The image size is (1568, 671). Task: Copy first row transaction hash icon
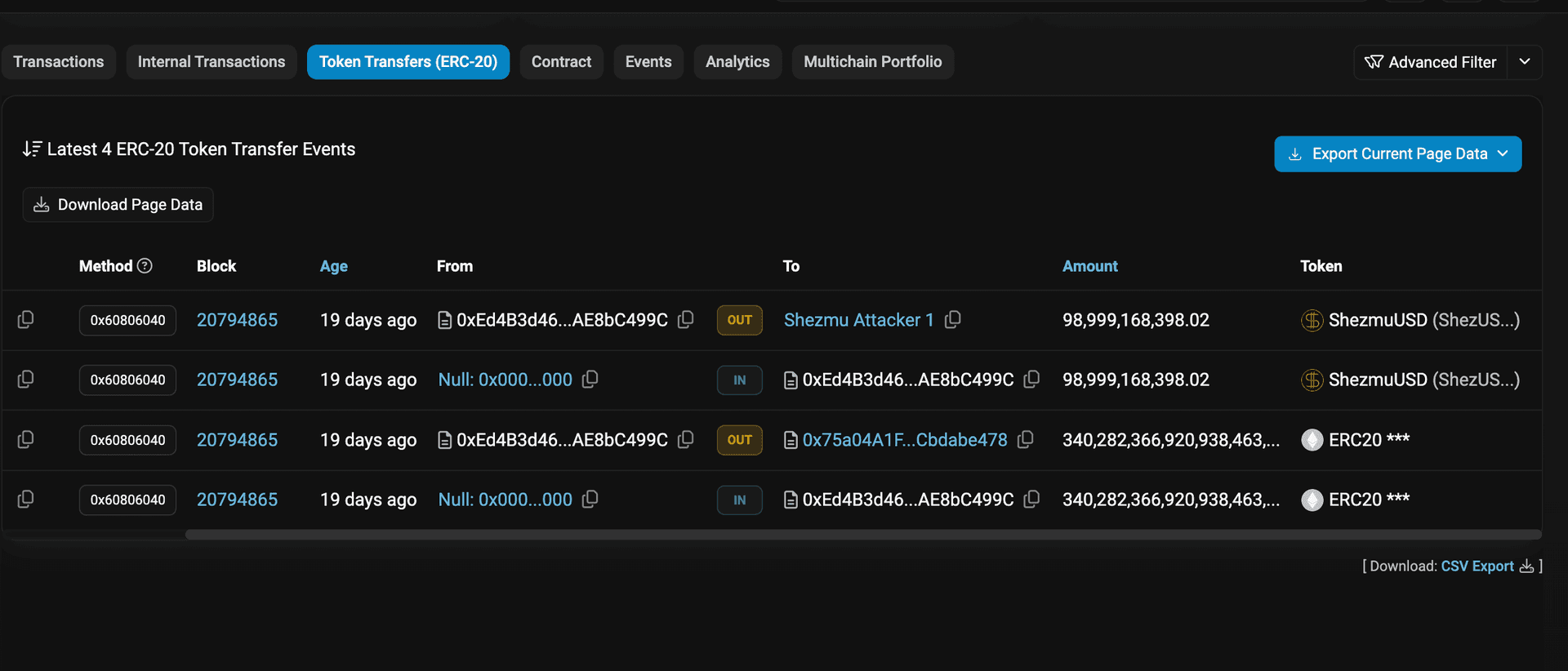[26, 320]
